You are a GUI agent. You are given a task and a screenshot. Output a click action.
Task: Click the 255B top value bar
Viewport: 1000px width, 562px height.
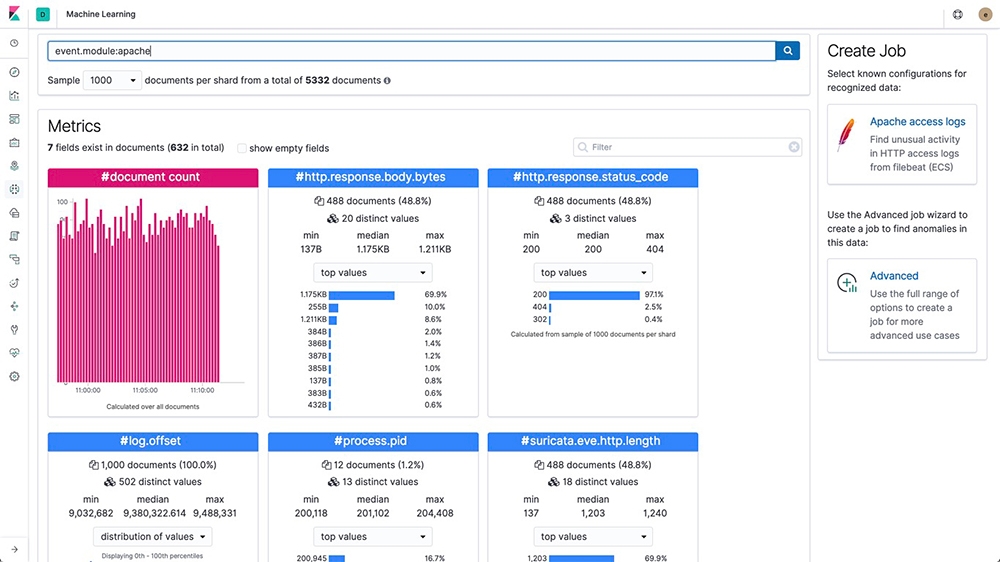point(334,307)
